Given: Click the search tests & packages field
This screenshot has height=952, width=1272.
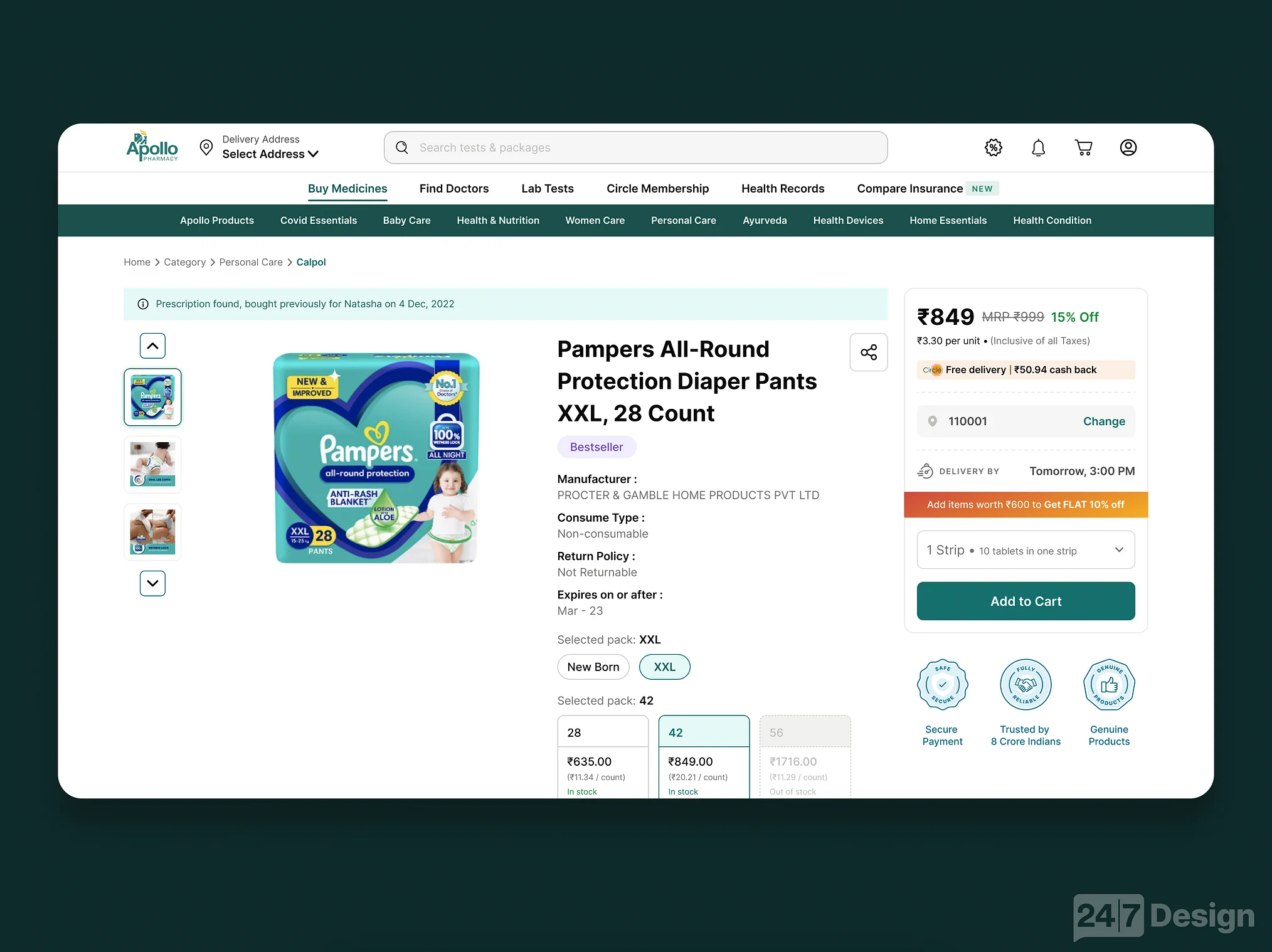Looking at the screenshot, I should pyautogui.click(x=635, y=147).
